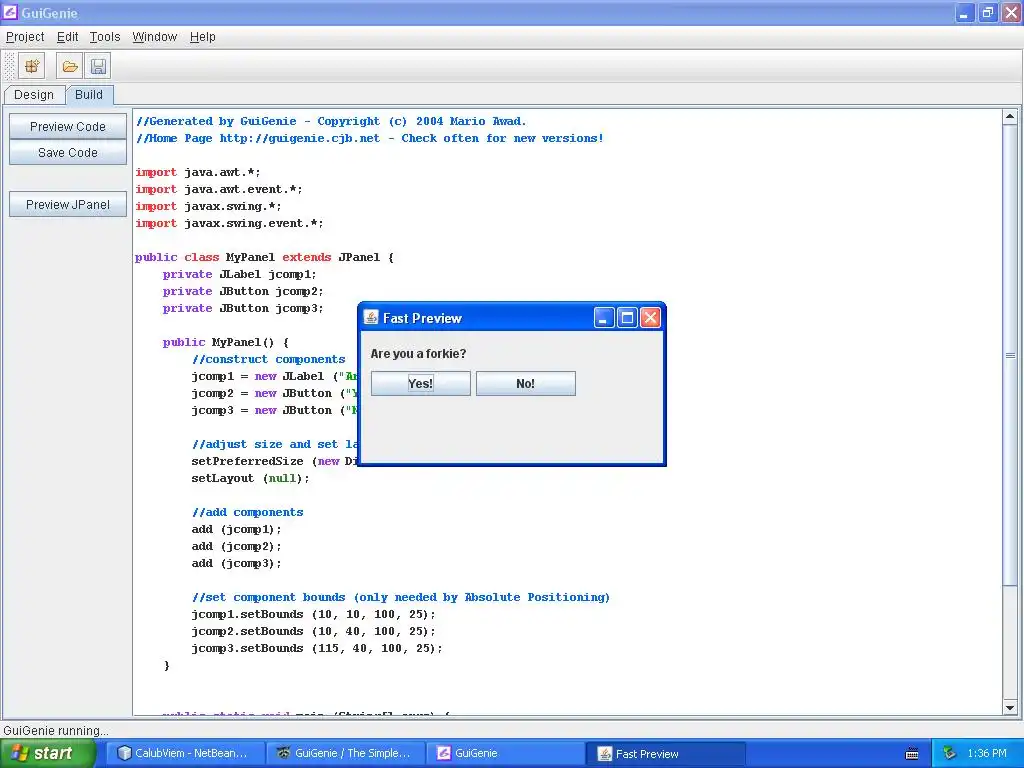Click the code scrollbar up arrow
Image resolution: width=1024 pixels, height=768 pixels.
click(x=1010, y=117)
